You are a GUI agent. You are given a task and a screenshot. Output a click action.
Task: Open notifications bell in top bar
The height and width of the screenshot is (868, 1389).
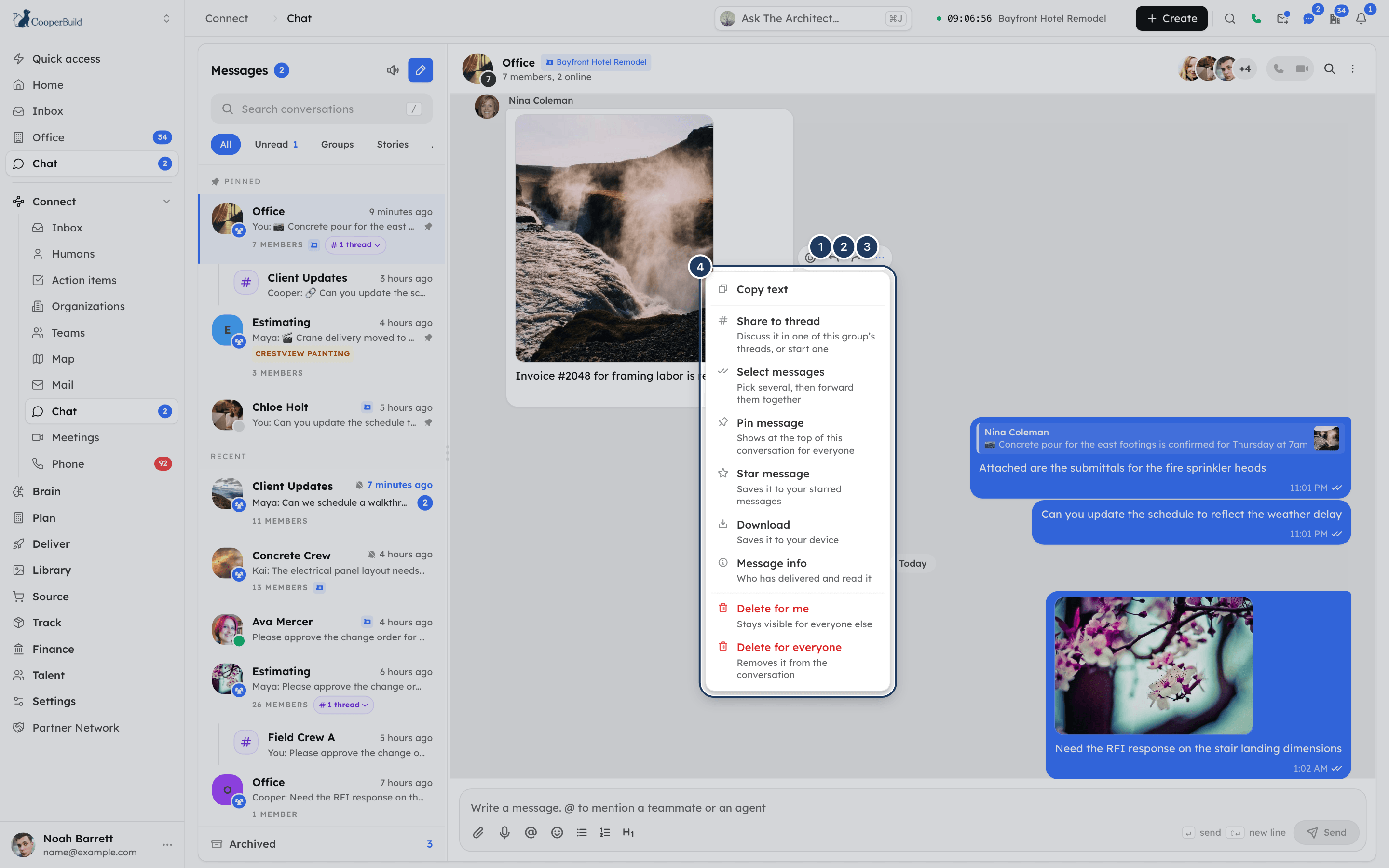tap(1361, 18)
